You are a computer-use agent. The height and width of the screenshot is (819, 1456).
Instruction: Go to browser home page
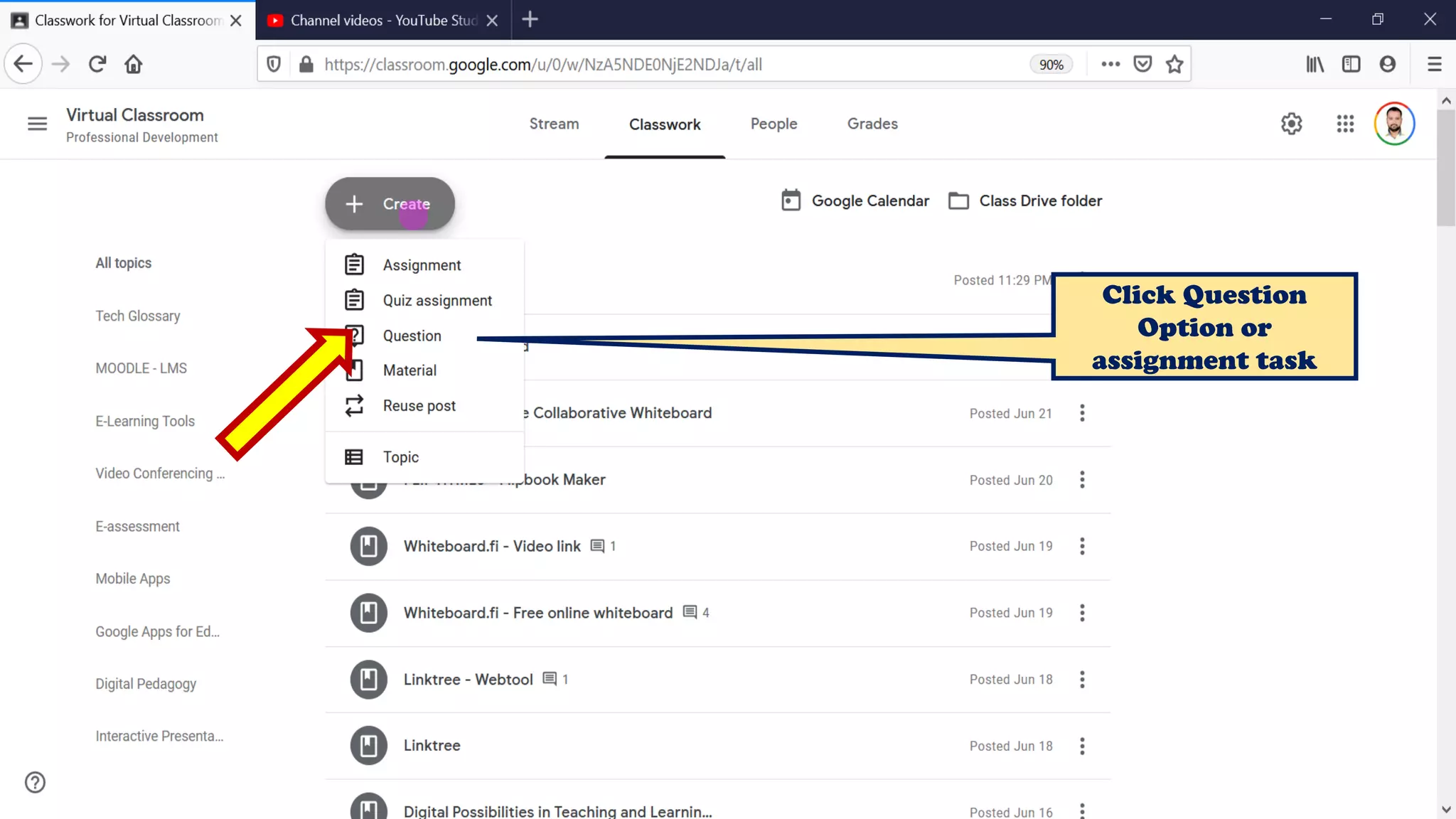coord(133,64)
